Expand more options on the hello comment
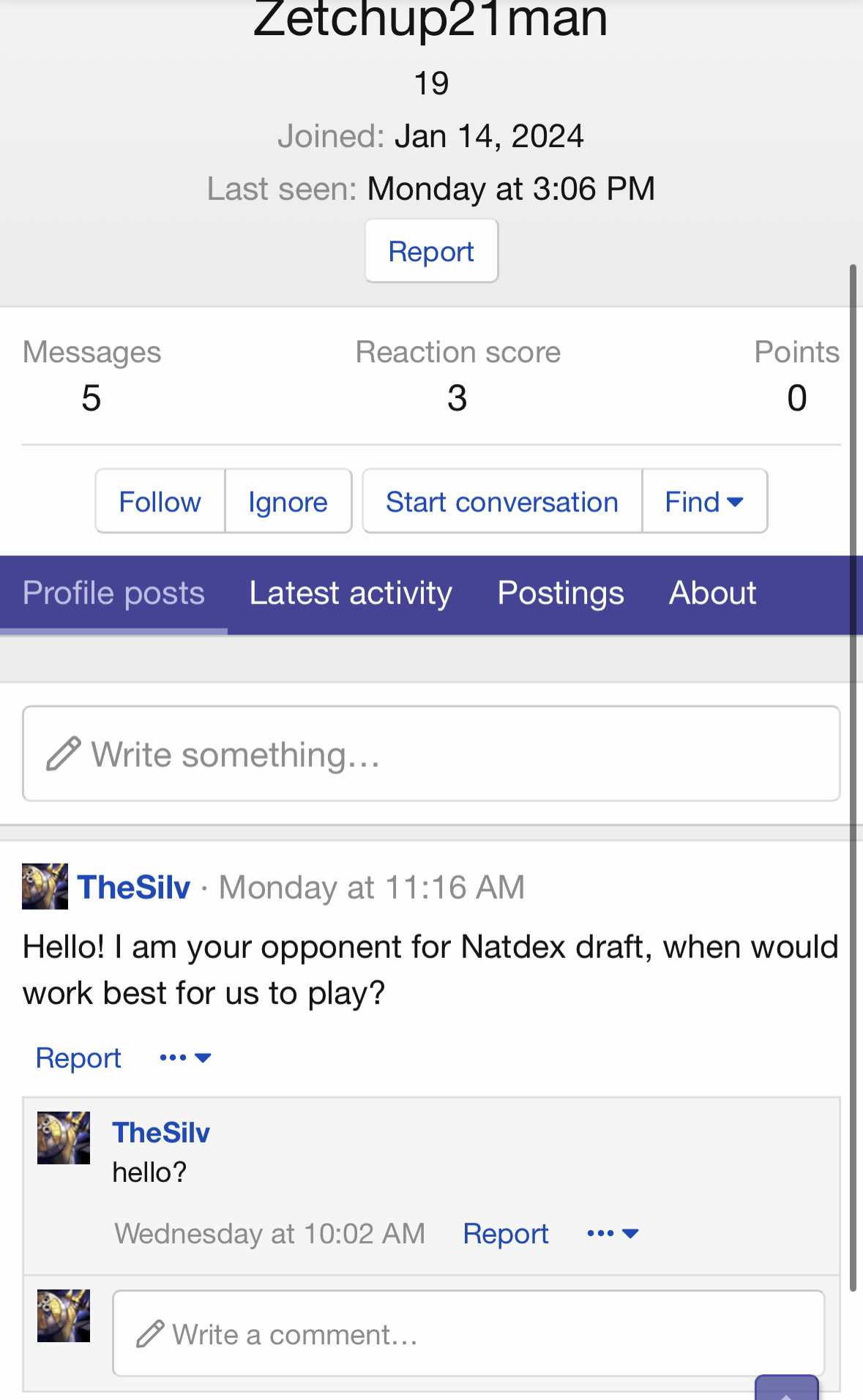Image resolution: width=863 pixels, height=1400 pixels. pyautogui.click(x=613, y=1233)
